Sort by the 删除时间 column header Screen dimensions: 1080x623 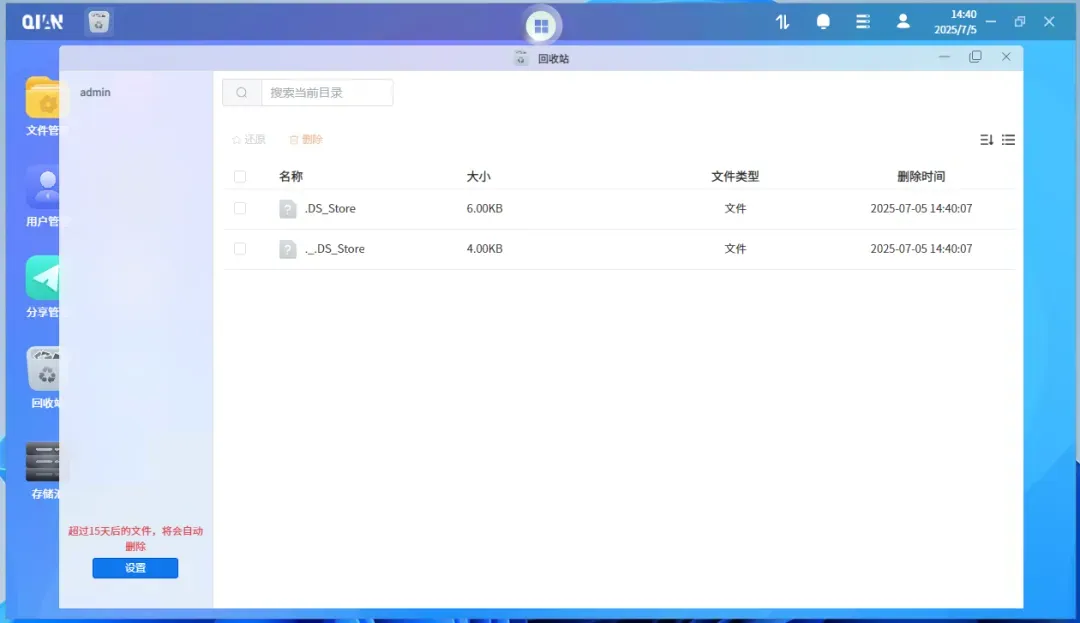coord(921,176)
